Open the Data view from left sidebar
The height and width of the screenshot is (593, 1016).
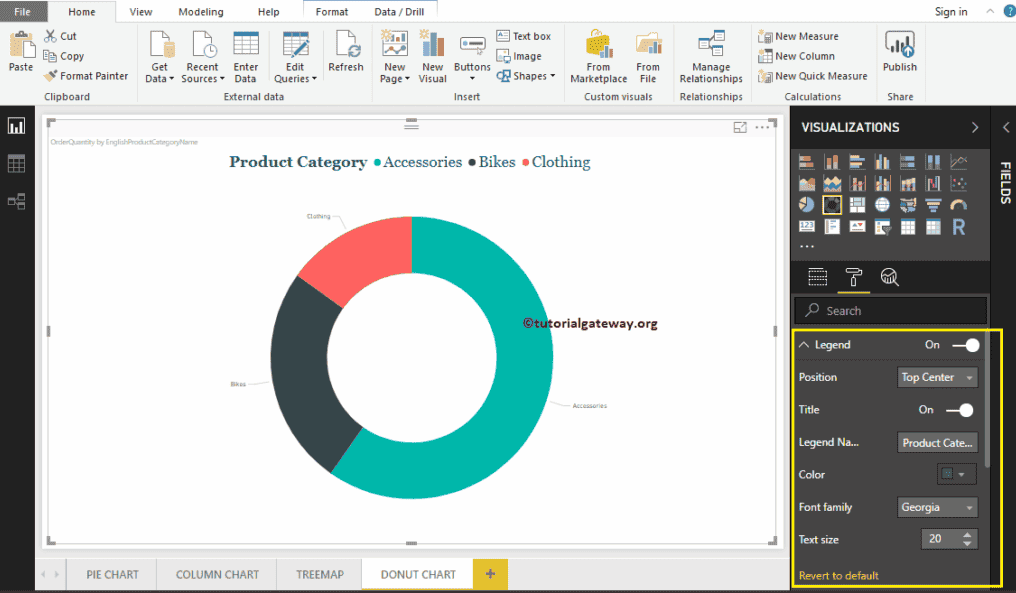pyautogui.click(x=14, y=164)
